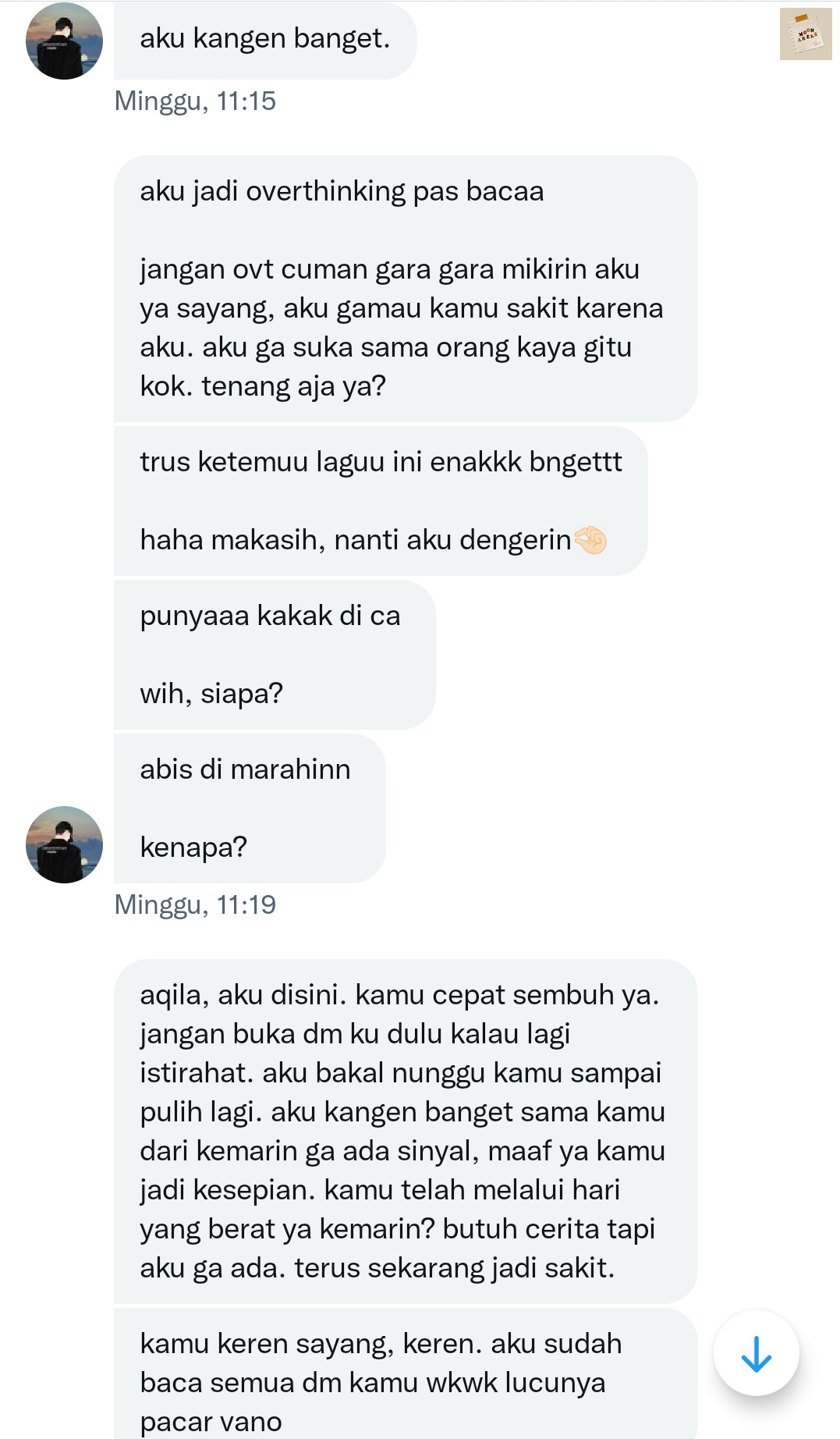
Task: Select the 'abis di marahinn' message bubble
Action: pyautogui.click(x=250, y=808)
